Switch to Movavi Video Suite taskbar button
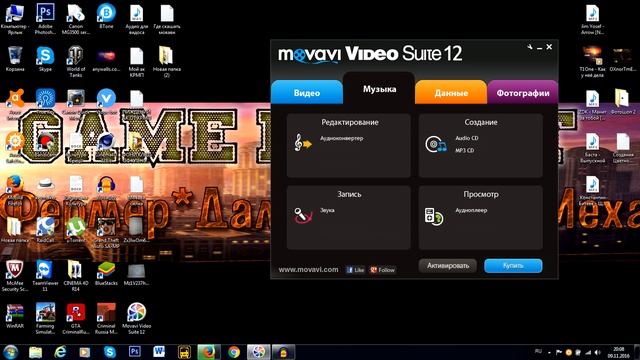This screenshot has width=640, height=360. [258, 351]
